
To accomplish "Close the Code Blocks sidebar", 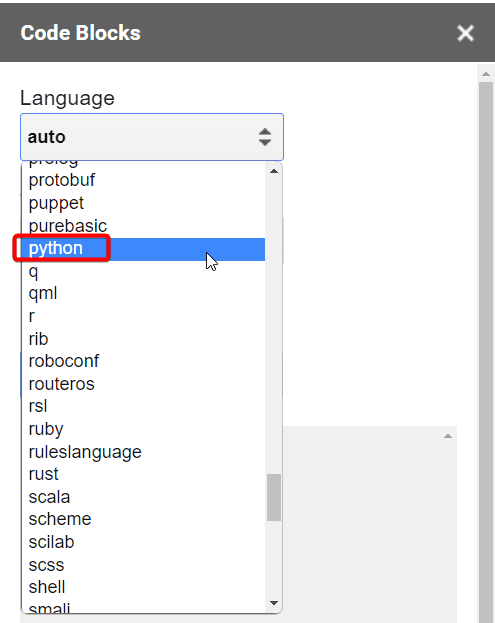I will 465,33.
